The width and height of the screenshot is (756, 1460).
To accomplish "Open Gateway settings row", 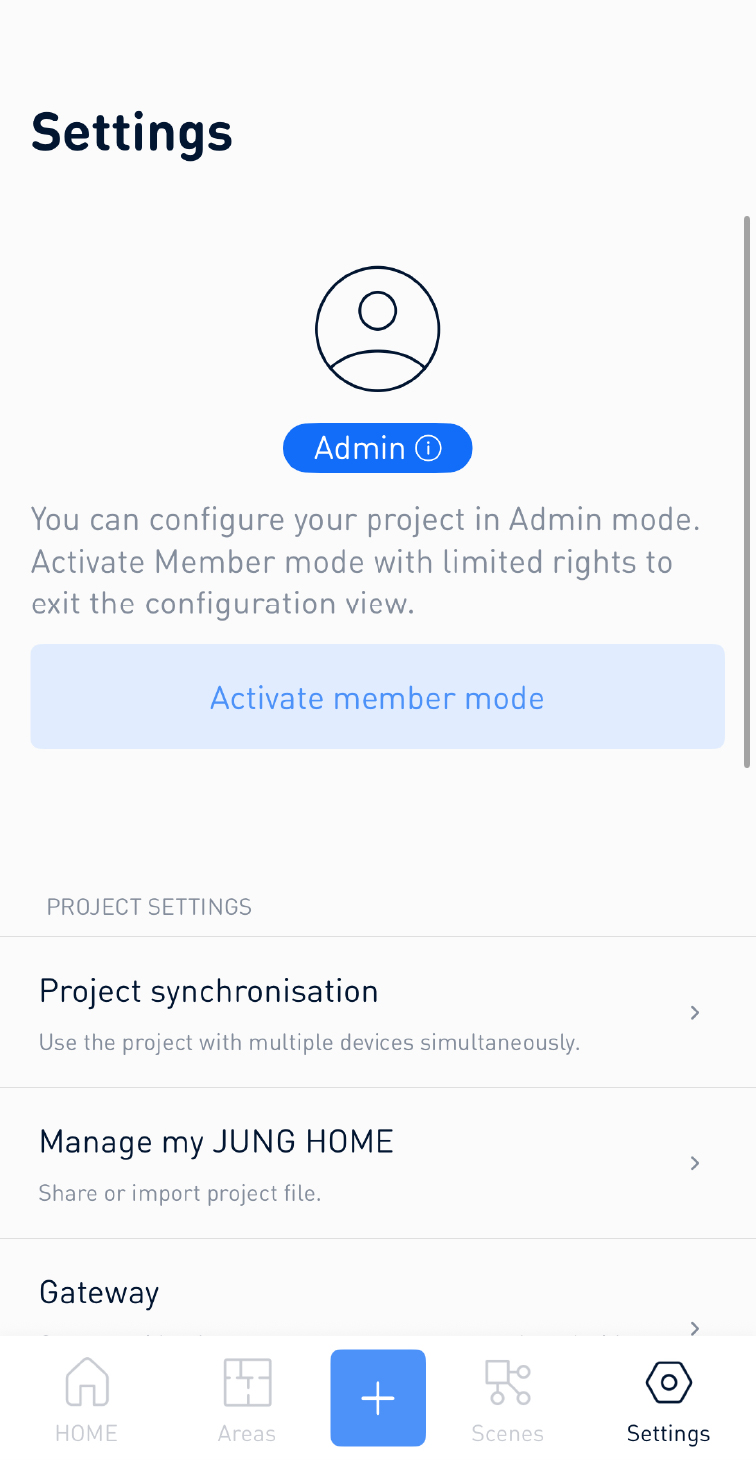I will click(378, 1288).
